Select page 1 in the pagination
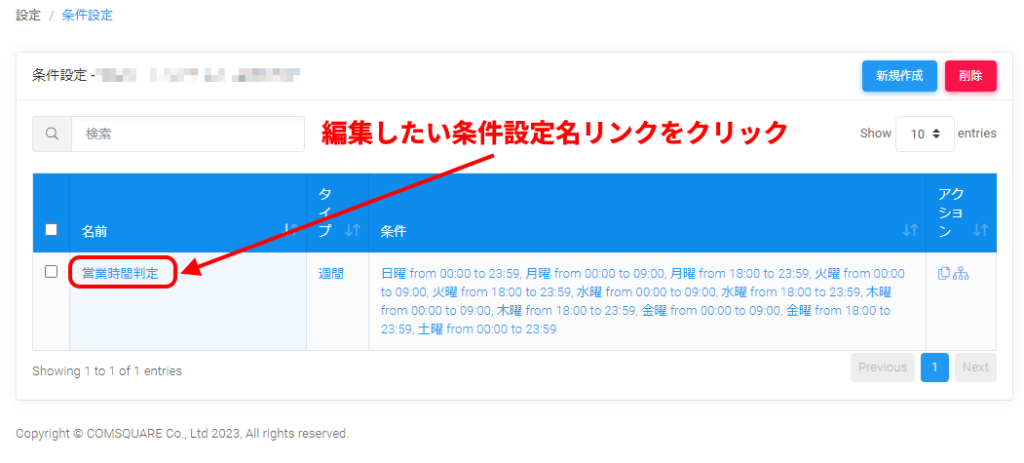Image resolution: width=1024 pixels, height=463 pixels. tap(933, 367)
